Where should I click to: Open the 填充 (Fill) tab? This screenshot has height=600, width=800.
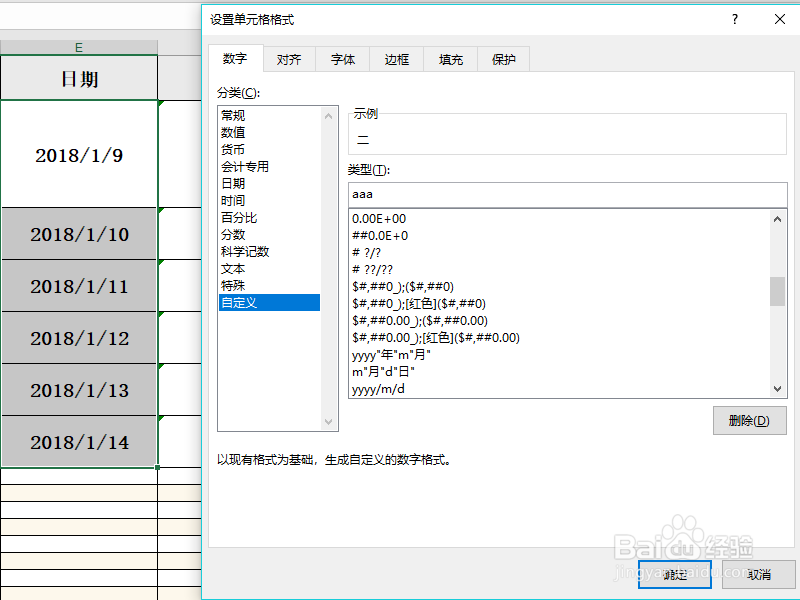pyautogui.click(x=450, y=59)
